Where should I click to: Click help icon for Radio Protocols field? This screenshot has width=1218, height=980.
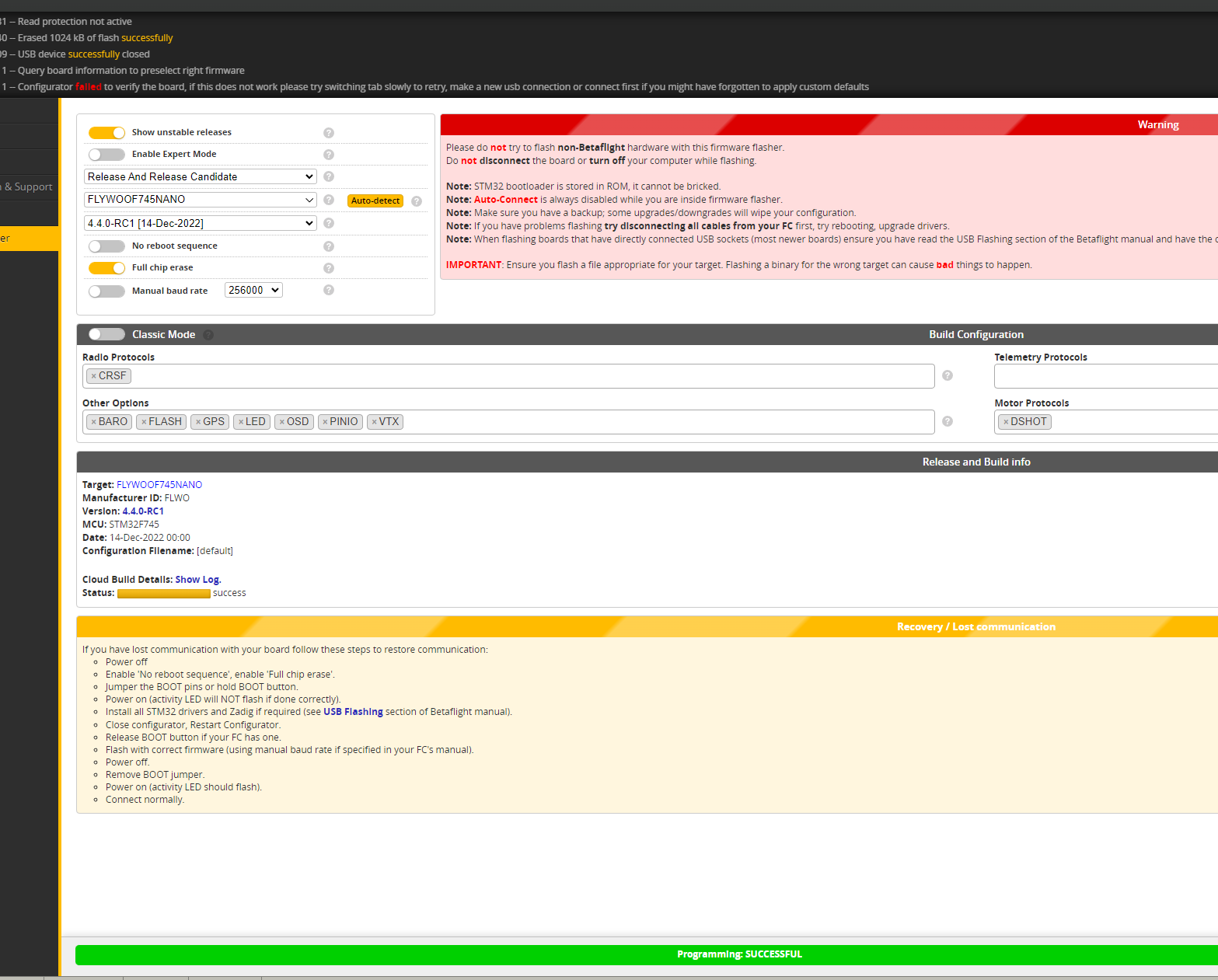point(948,375)
